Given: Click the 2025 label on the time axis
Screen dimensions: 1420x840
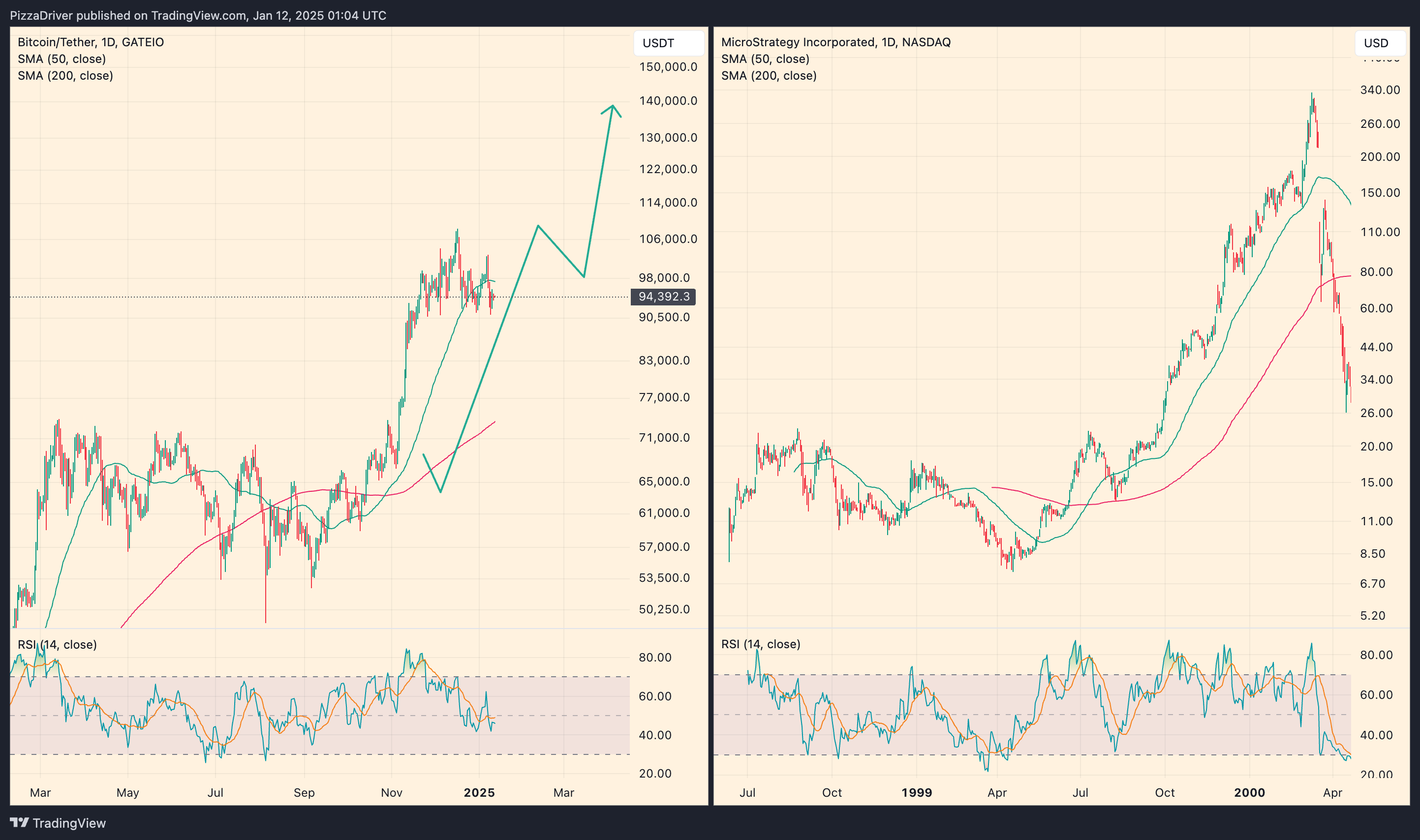Looking at the screenshot, I should (x=479, y=792).
